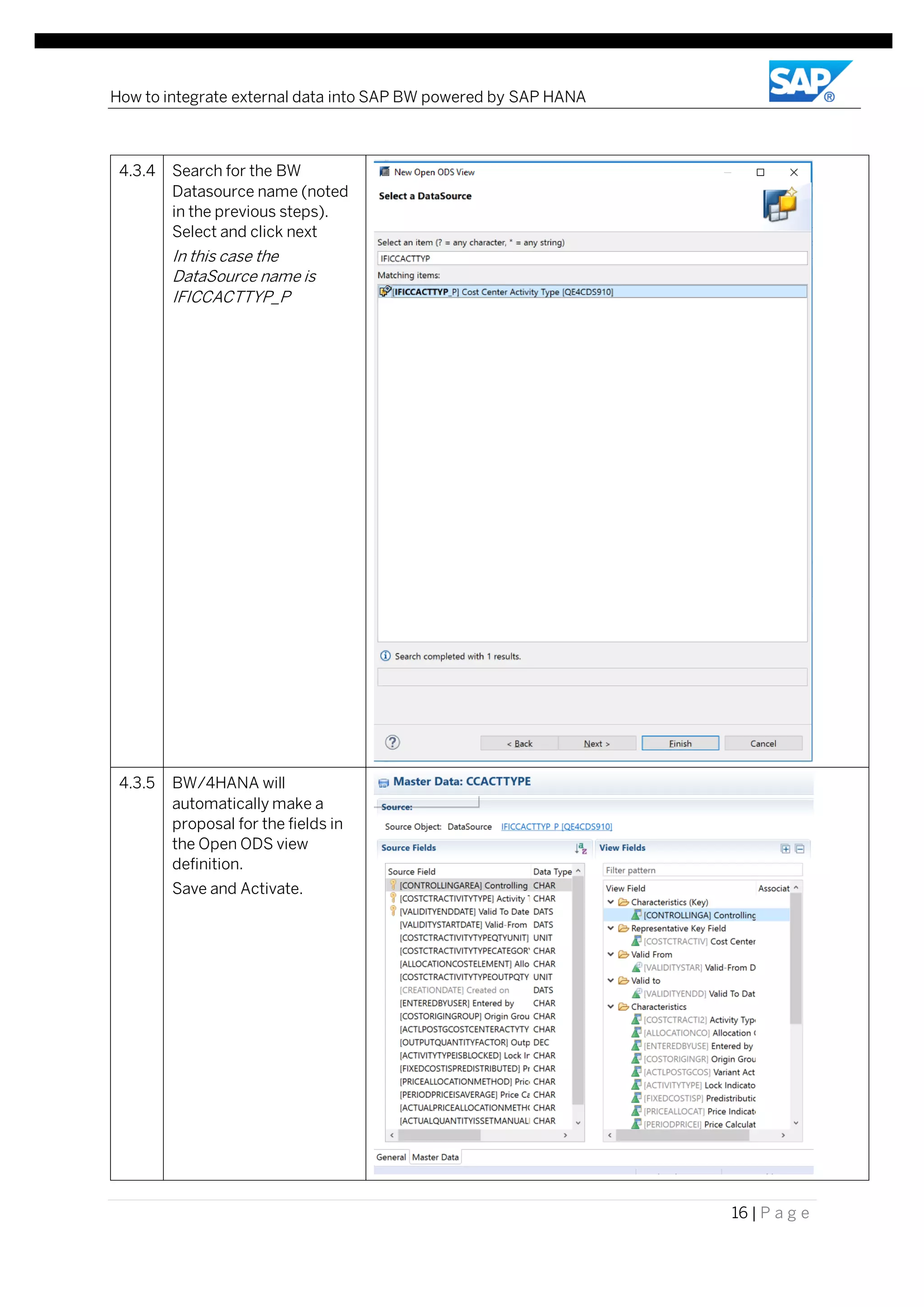The image size is (924, 1307).
Task: Click the Source Fields list scroll-down arrow
Action: point(578,1123)
